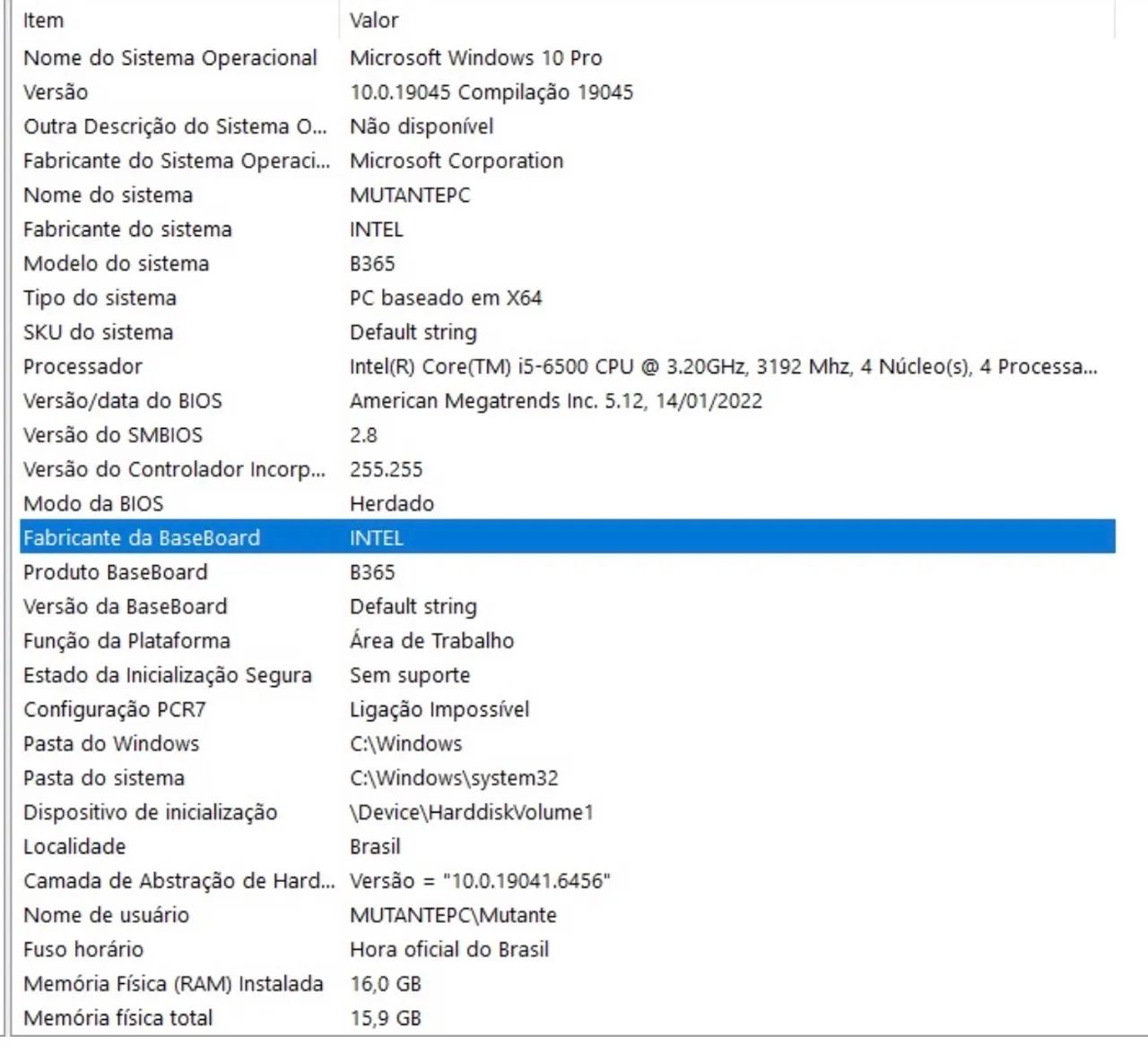The width and height of the screenshot is (1148, 1054).
Task: Click the Intel Core i5-6500 CPU value
Action: coord(724,367)
